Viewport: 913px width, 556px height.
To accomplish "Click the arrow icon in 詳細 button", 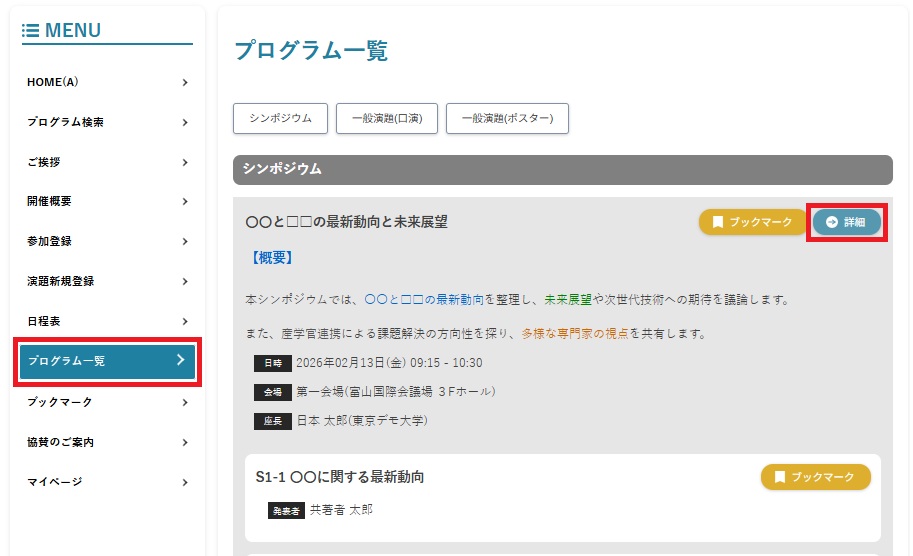I will 831,222.
